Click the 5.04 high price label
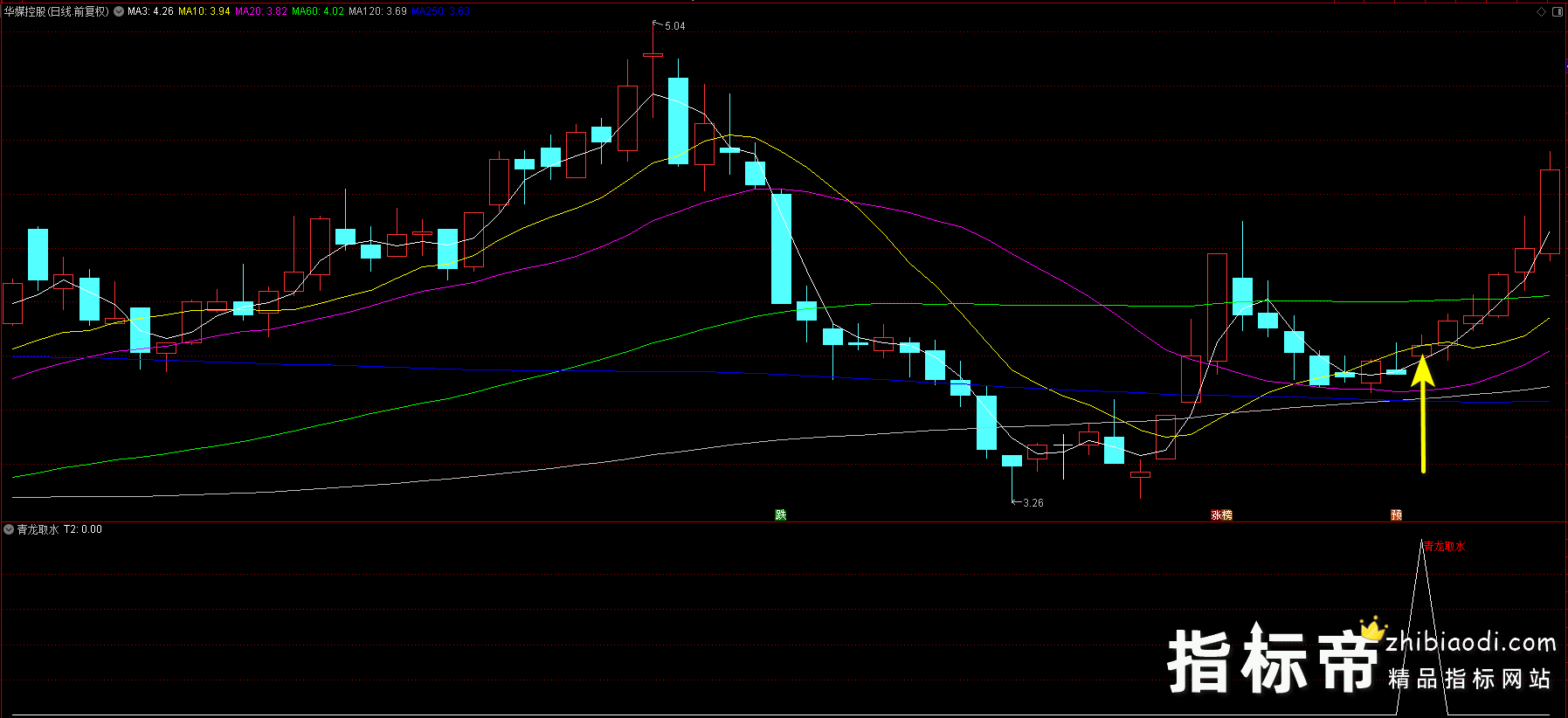This screenshot has height=718, width=1568. (674, 26)
